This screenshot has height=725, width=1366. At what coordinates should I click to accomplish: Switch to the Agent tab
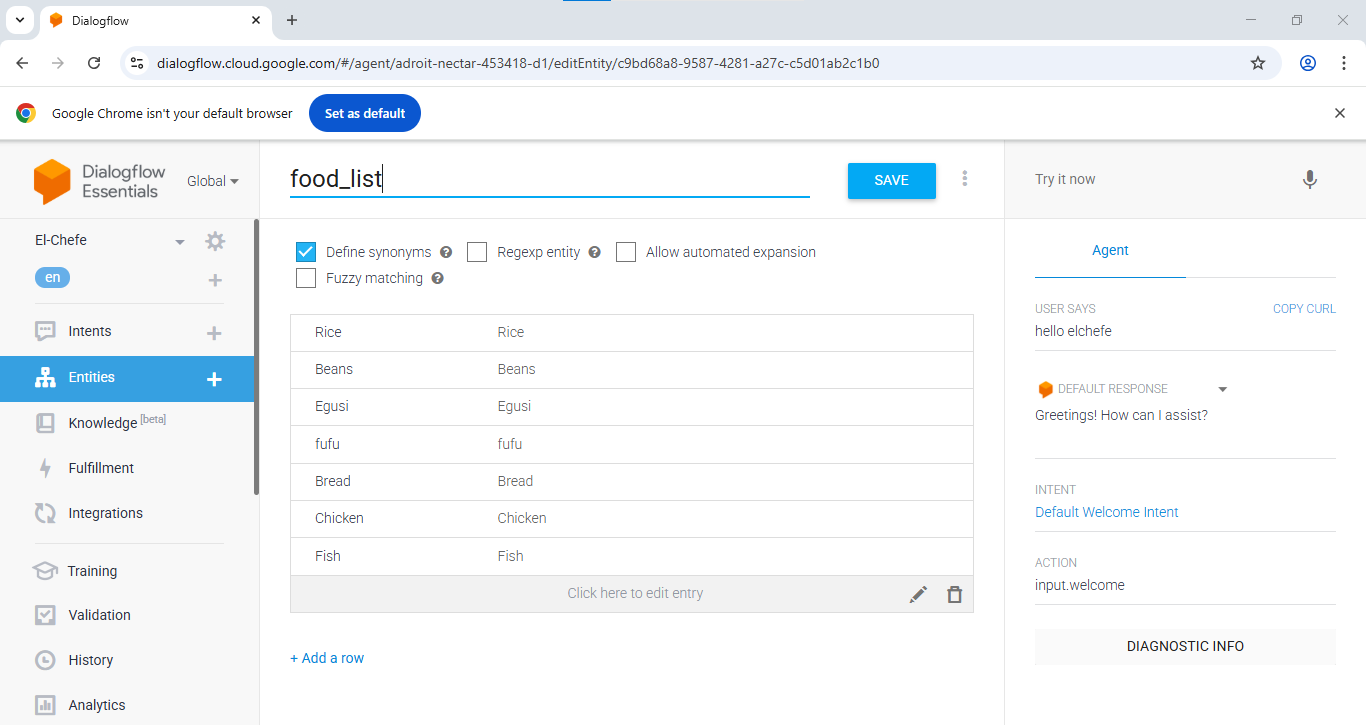click(x=1110, y=250)
